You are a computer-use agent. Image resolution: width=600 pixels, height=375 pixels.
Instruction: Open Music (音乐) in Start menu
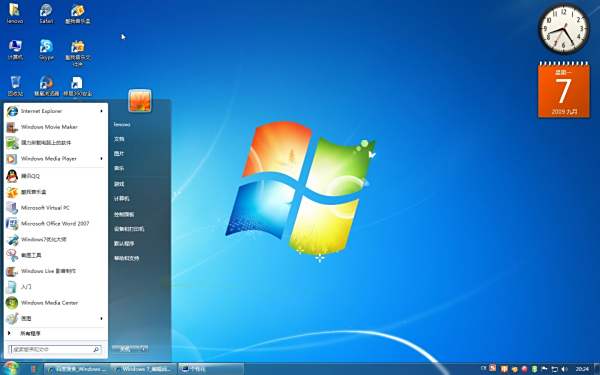pyautogui.click(x=119, y=168)
